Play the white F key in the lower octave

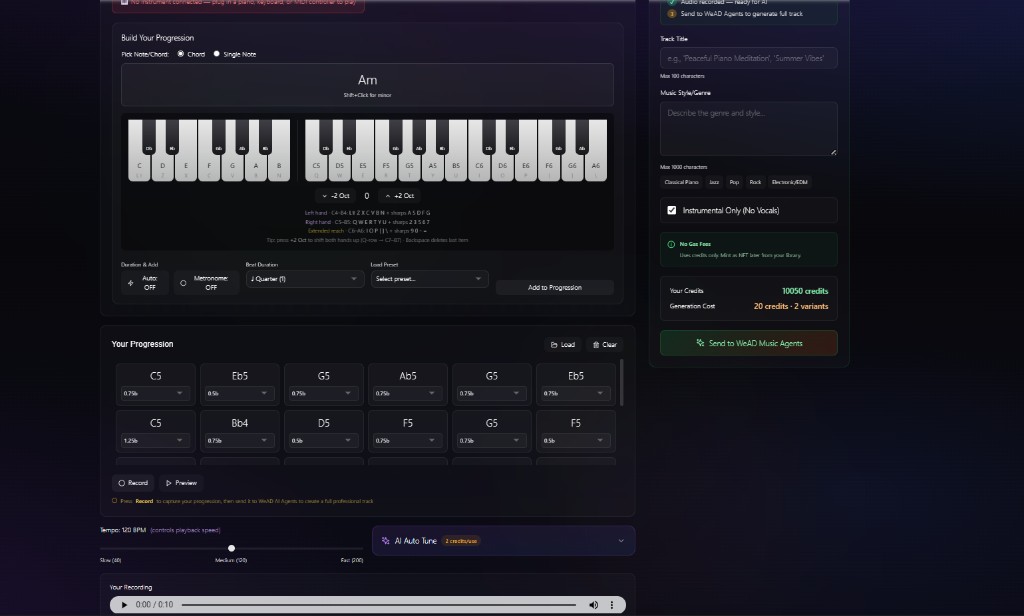[209, 167]
